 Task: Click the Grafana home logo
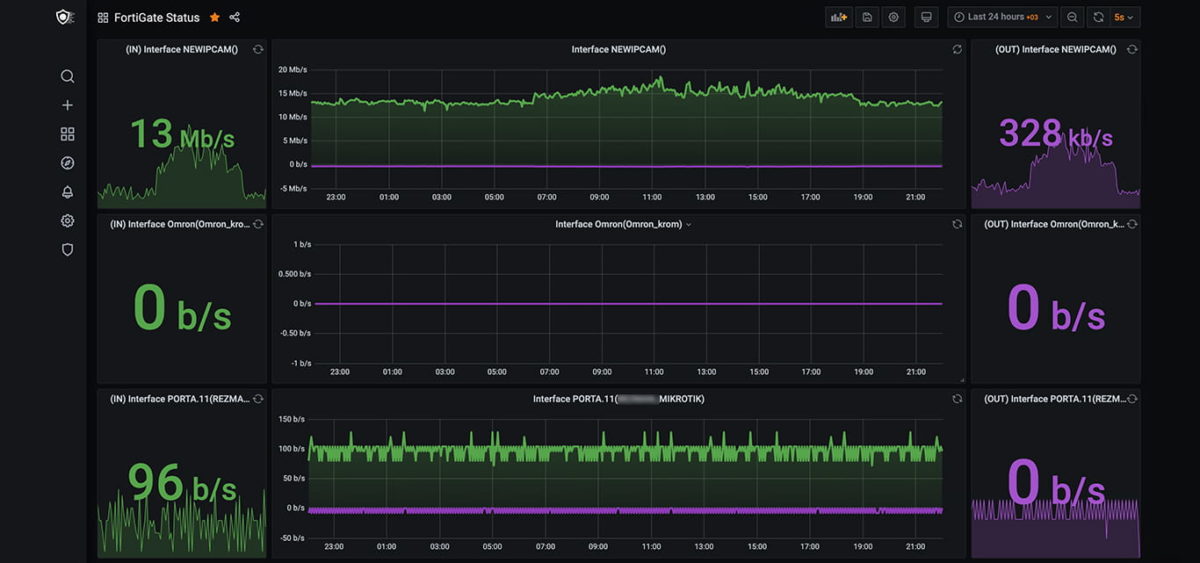point(65,17)
